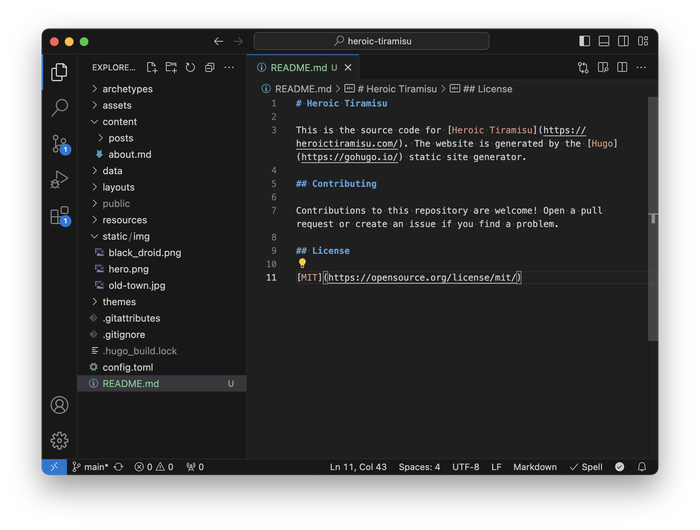The height and width of the screenshot is (530, 700).
Task: Open the Search view
Action: click(59, 108)
